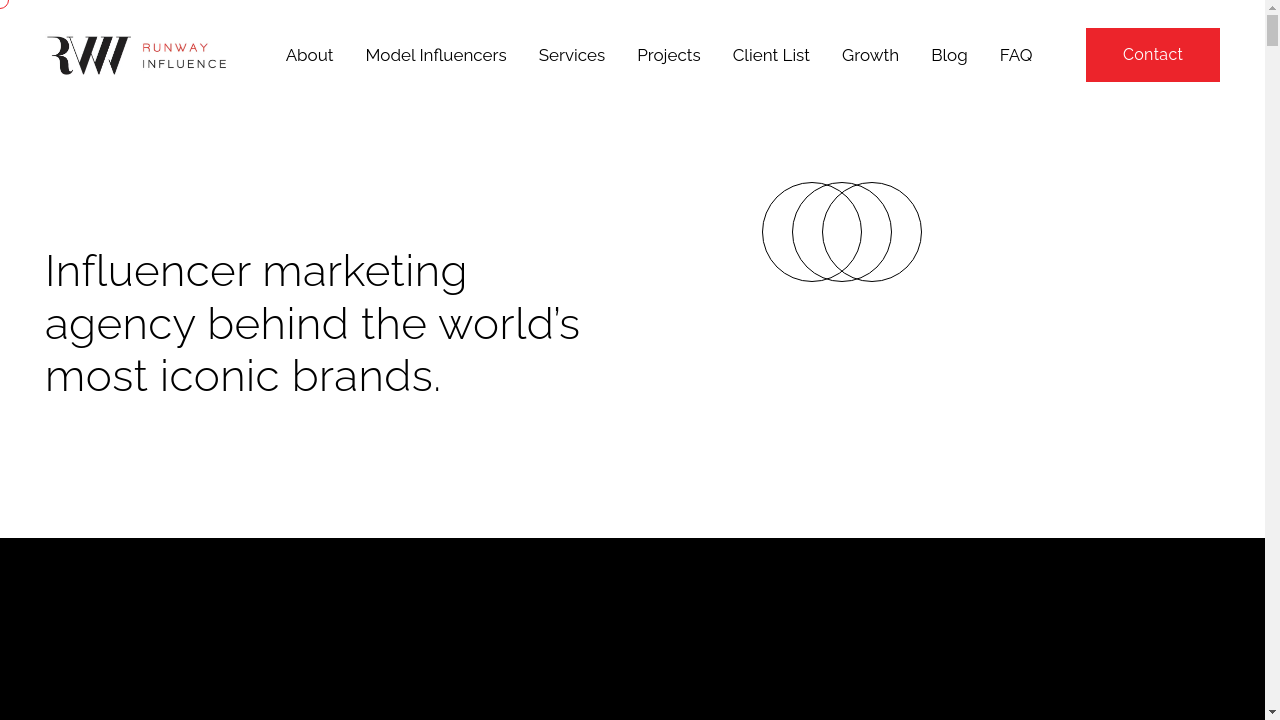Select Growth in the navigation bar
Image resolution: width=1280 pixels, height=720 pixels.
click(x=870, y=55)
